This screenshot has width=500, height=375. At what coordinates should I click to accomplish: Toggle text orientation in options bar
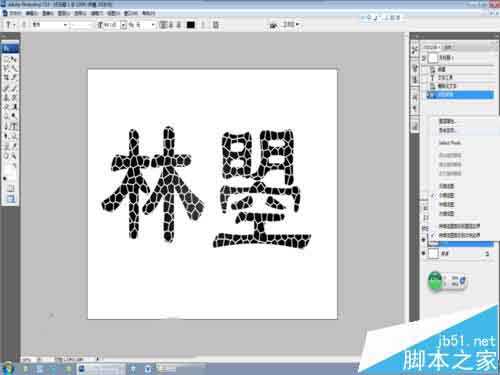[x=24, y=25]
